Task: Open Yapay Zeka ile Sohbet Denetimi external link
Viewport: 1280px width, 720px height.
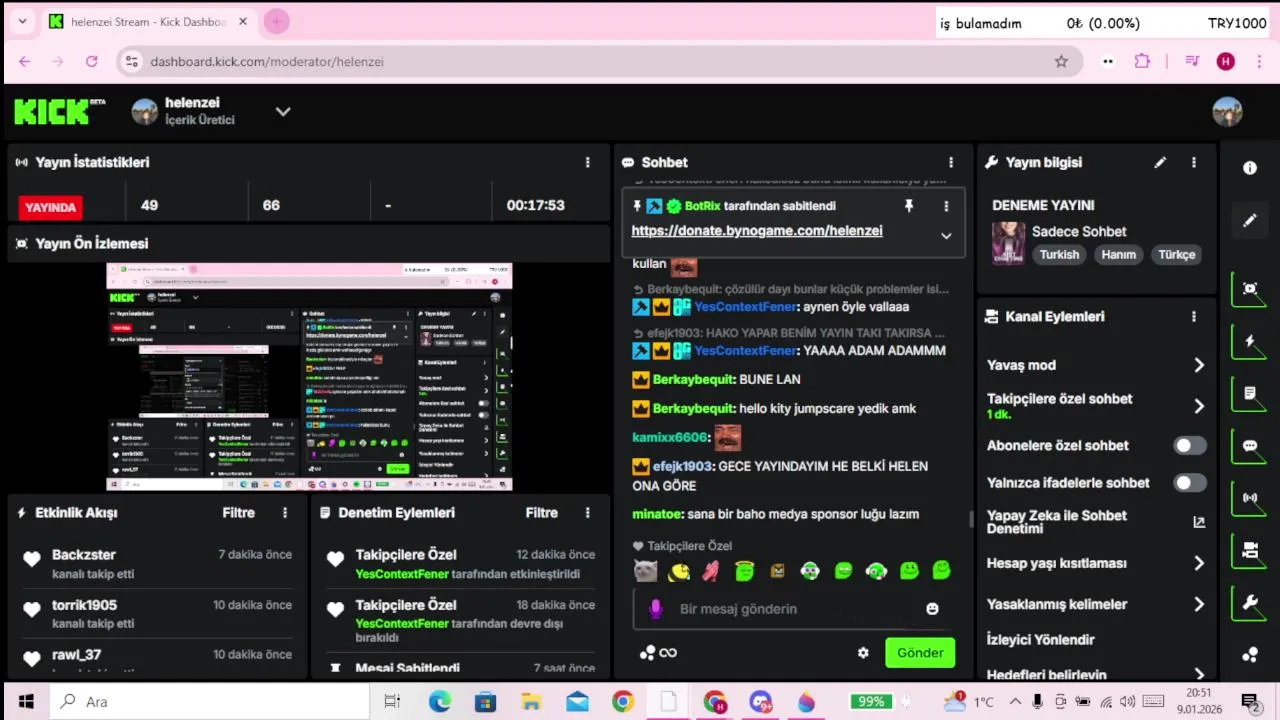Action: [1199, 521]
